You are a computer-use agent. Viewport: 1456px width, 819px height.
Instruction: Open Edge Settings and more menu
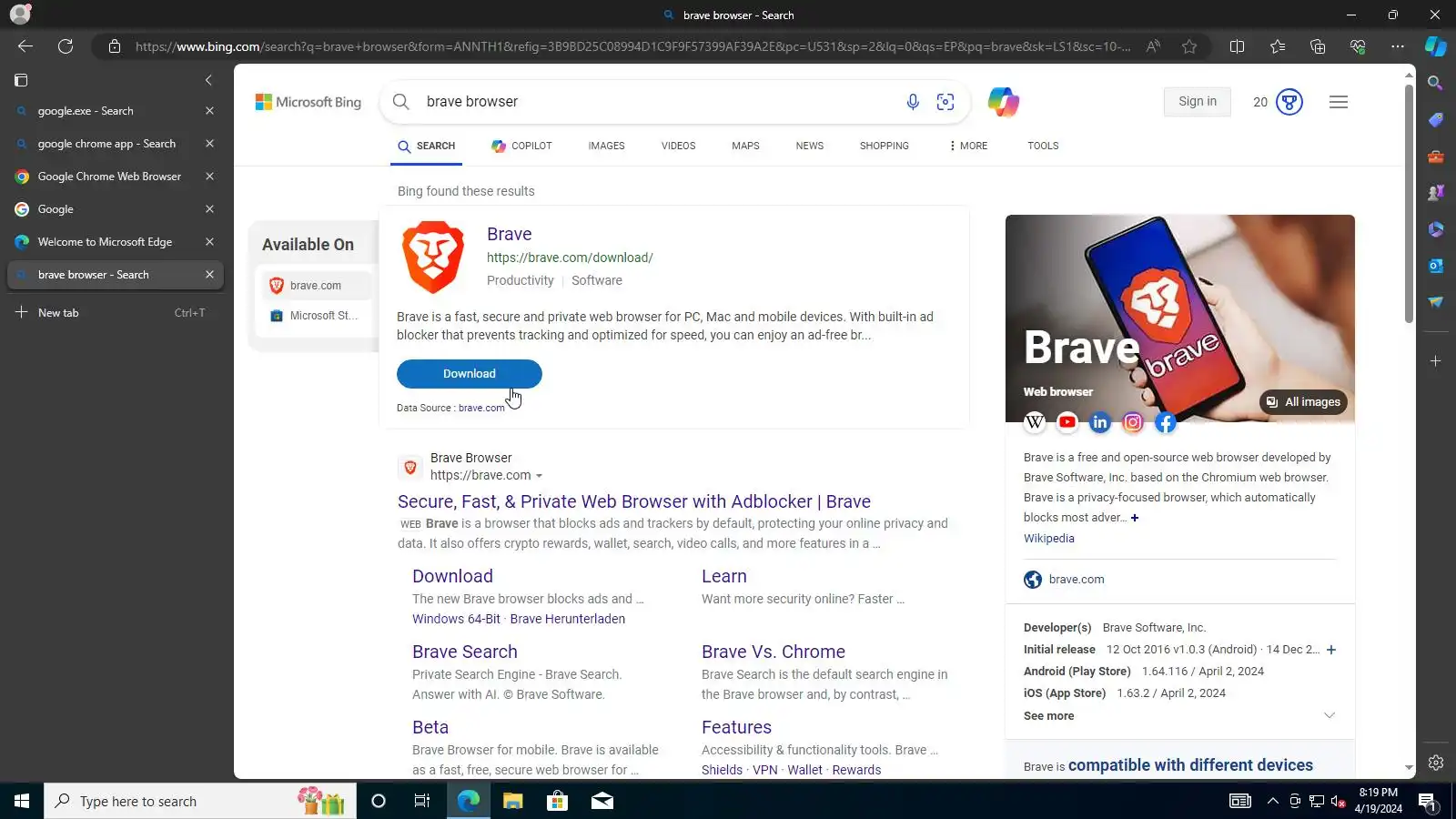1398,46
